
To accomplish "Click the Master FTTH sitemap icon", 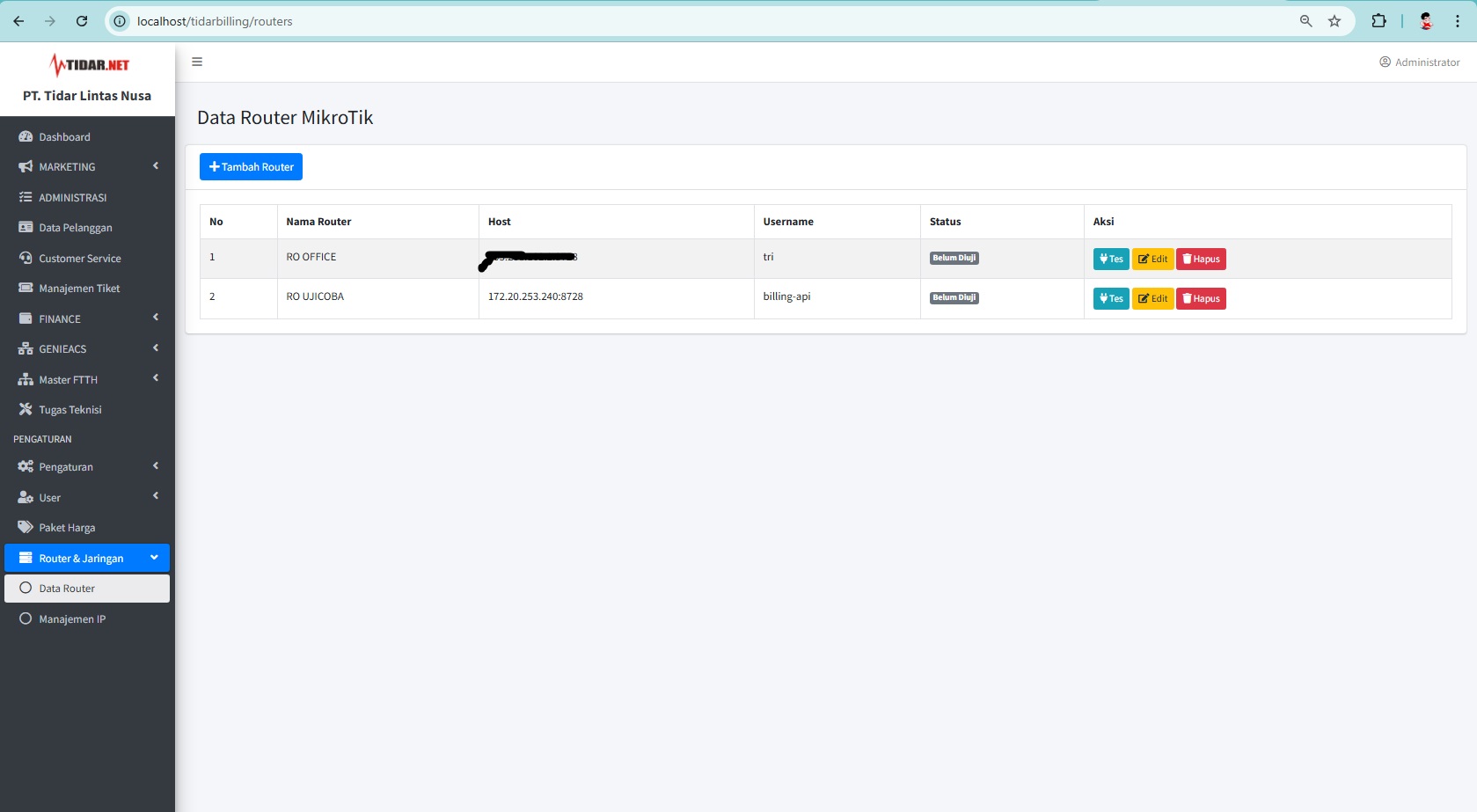I will (x=26, y=380).
